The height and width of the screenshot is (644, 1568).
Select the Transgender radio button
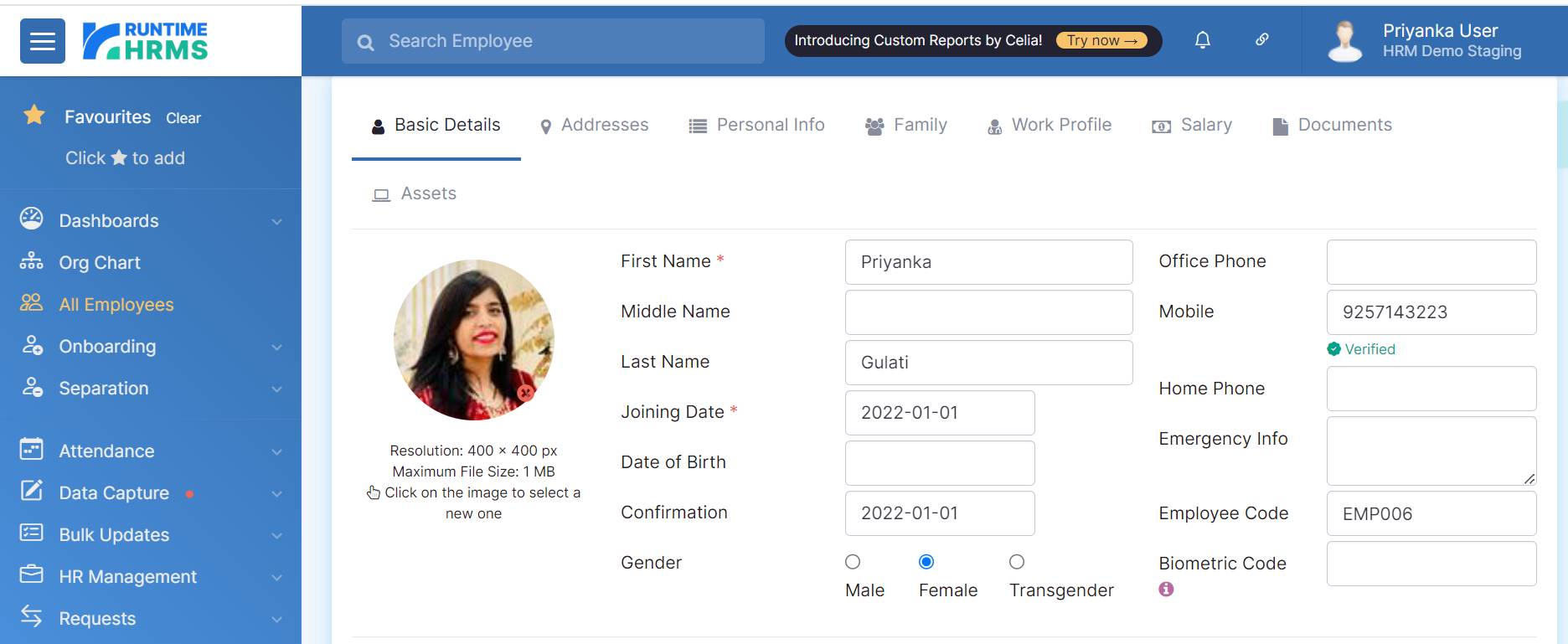pos(1017,562)
